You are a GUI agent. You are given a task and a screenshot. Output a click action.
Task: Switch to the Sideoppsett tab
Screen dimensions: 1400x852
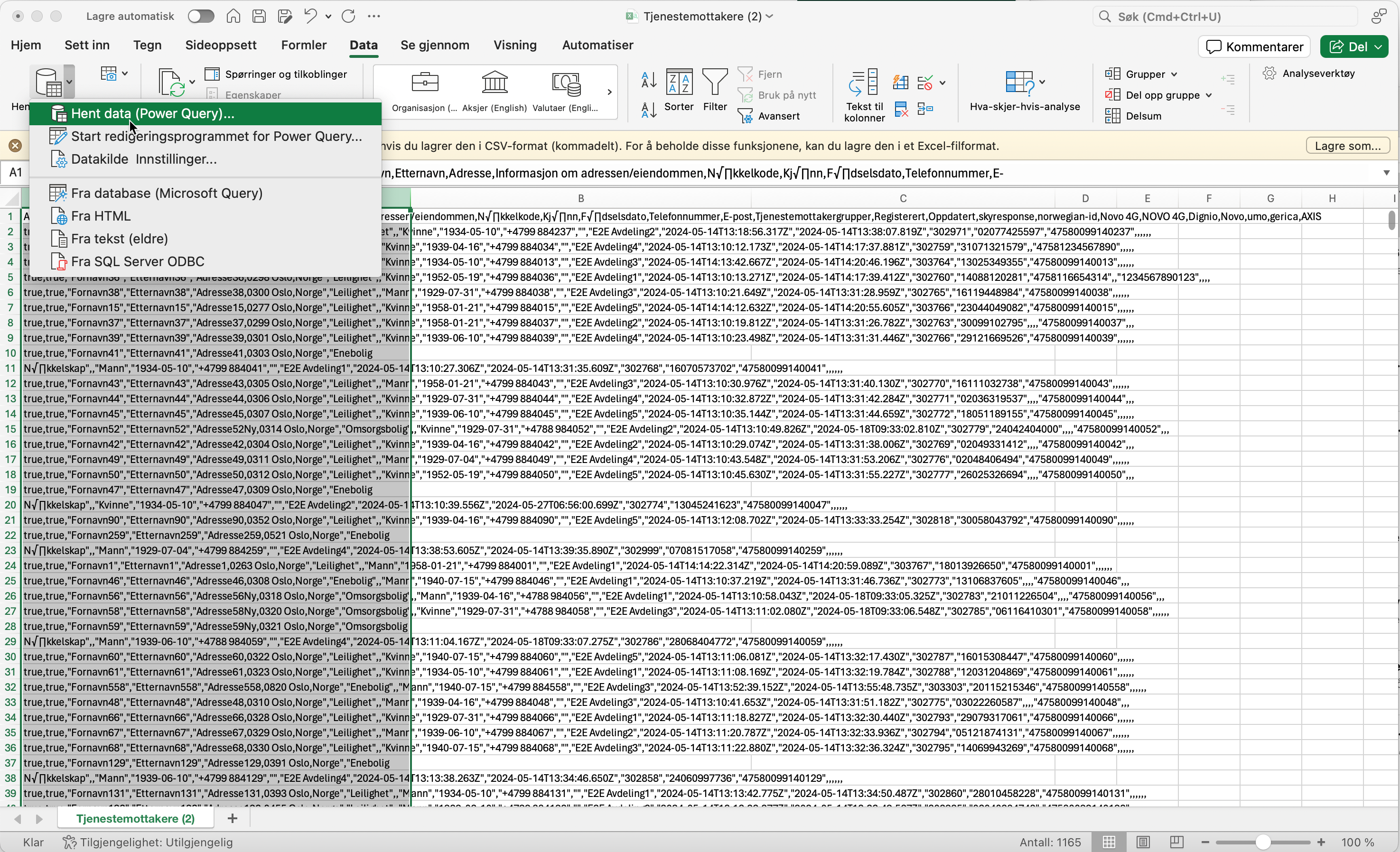click(221, 45)
